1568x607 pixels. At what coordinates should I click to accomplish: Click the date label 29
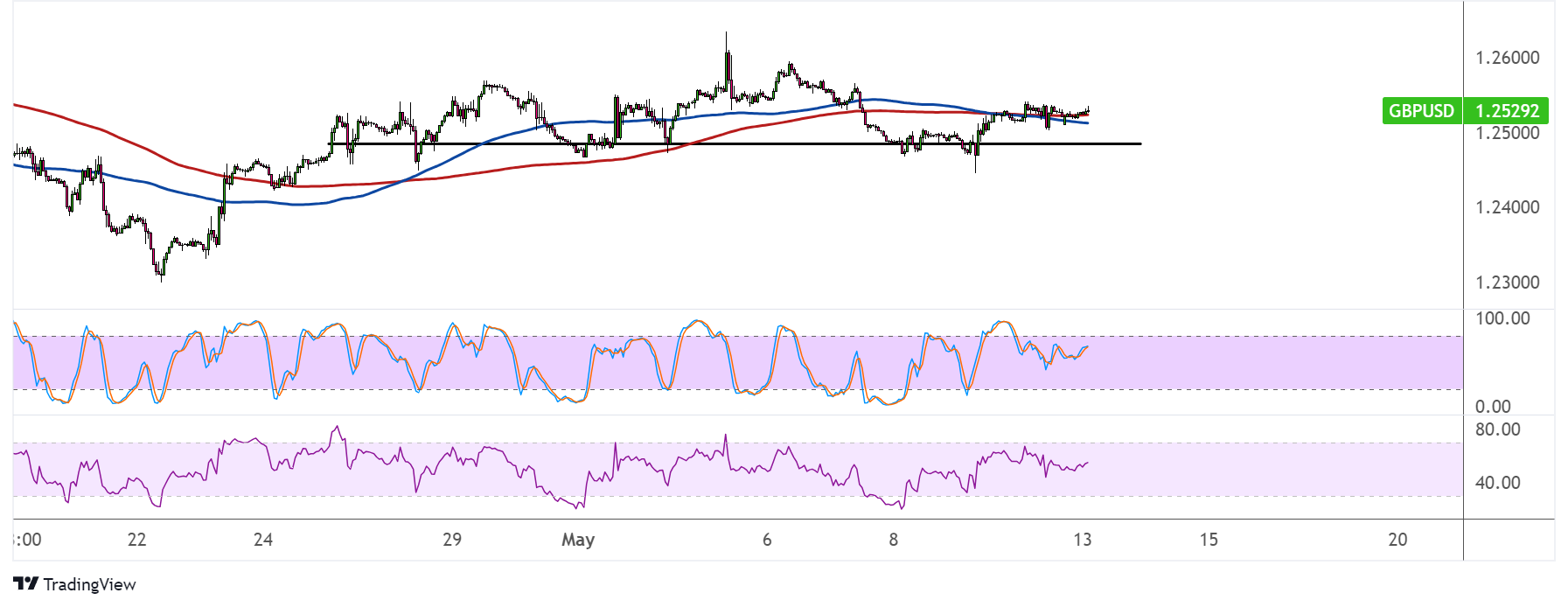pos(452,540)
